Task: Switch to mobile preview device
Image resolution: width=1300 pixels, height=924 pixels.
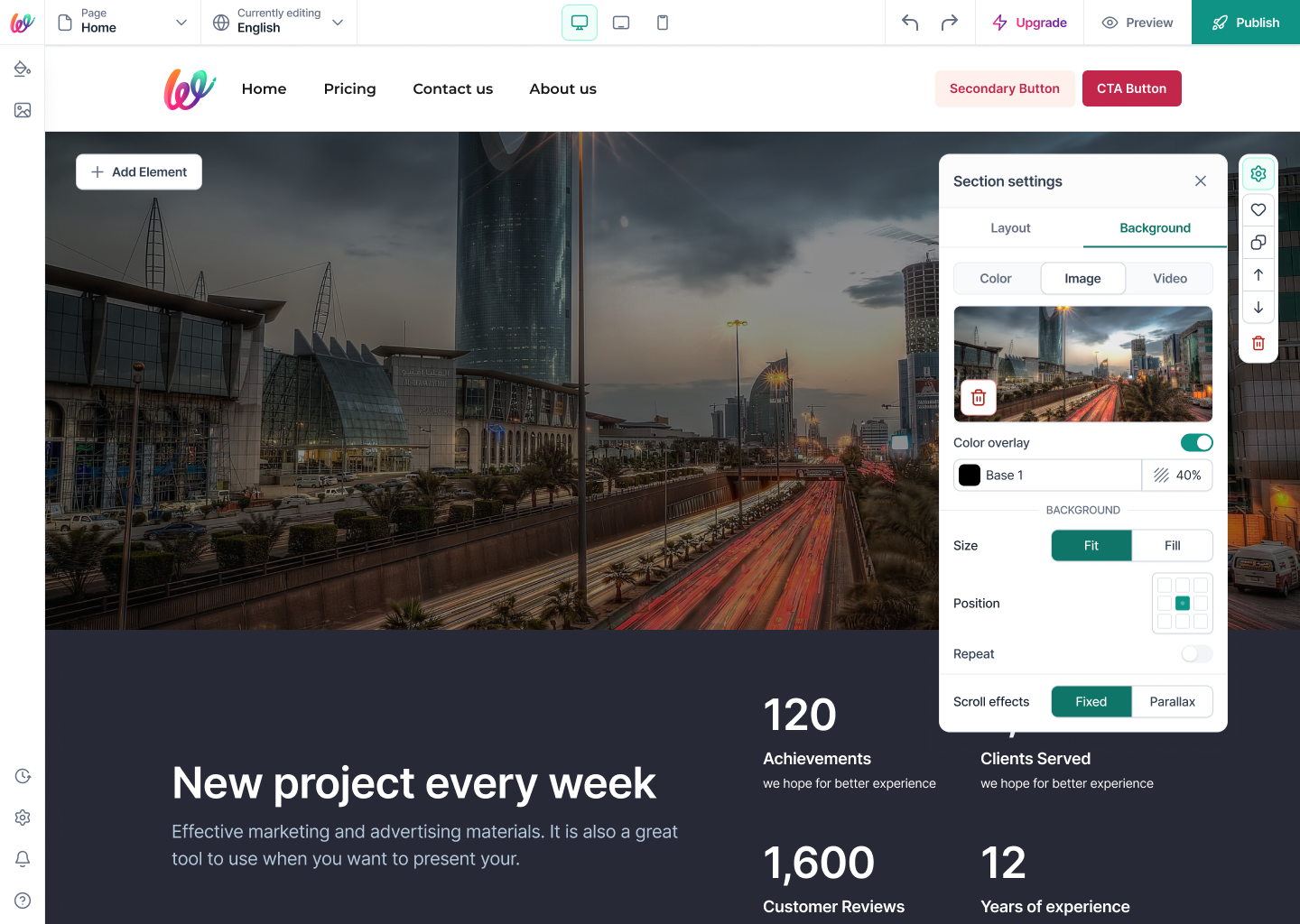Action: [663, 23]
